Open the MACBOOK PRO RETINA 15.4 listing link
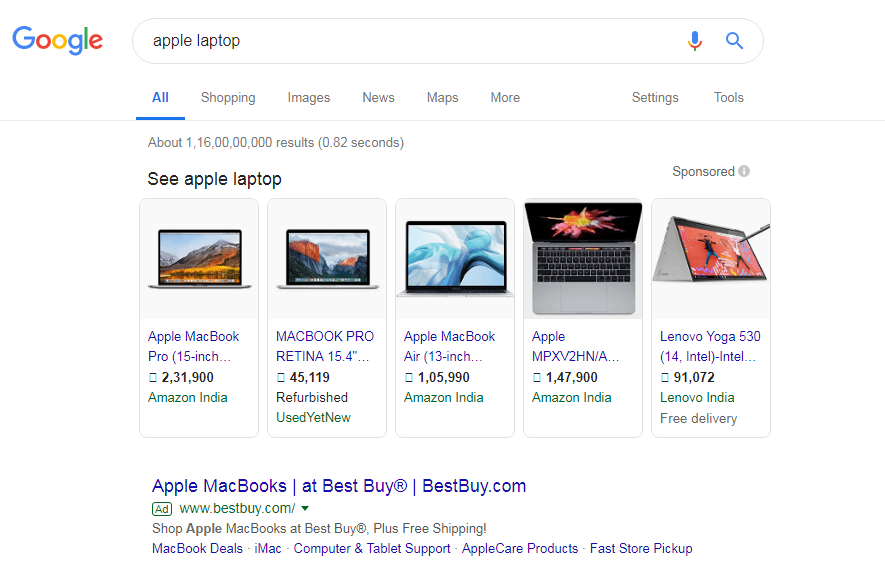 [x=325, y=346]
